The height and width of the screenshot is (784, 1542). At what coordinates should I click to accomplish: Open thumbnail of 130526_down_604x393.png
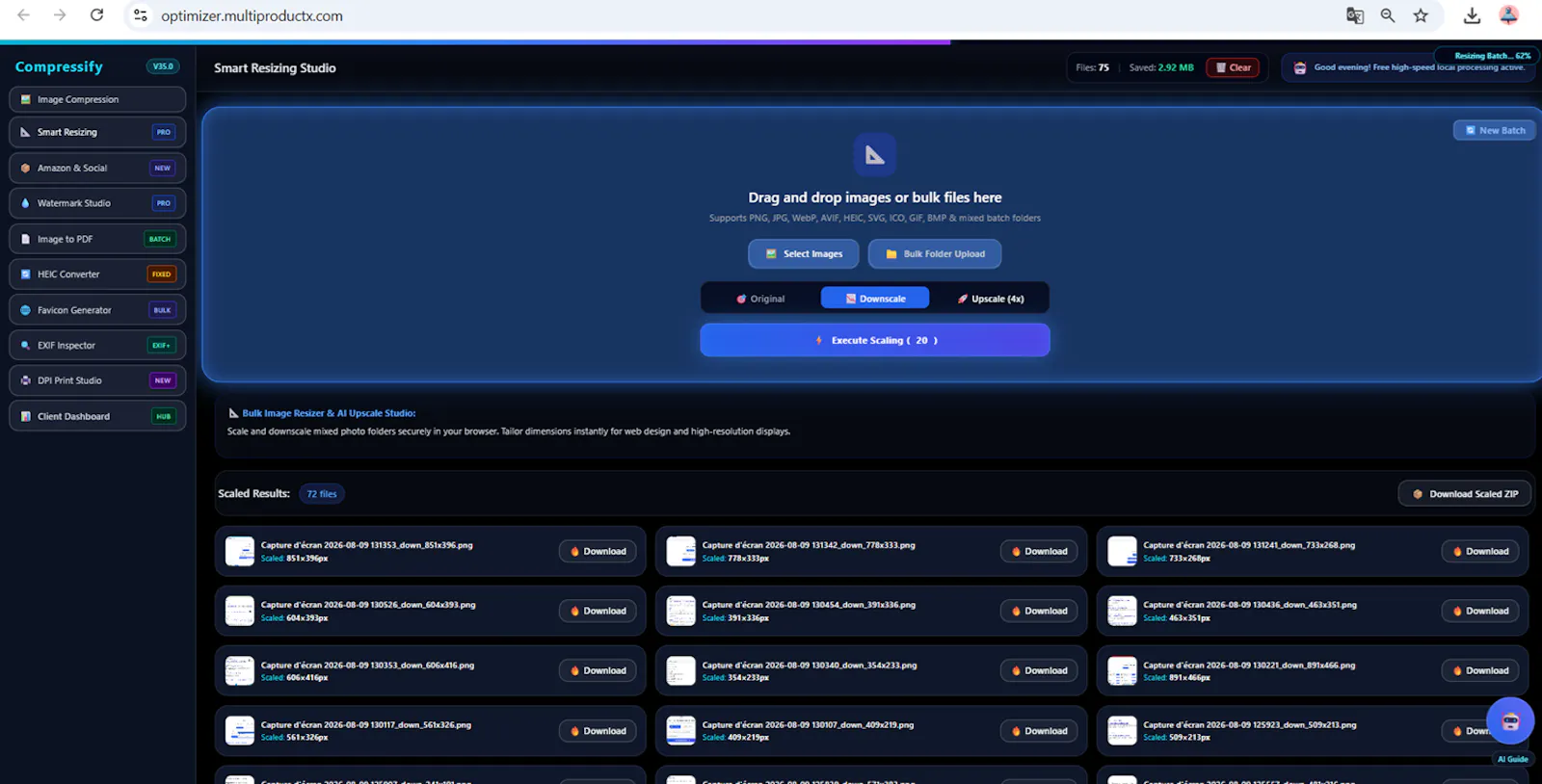pyautogui.click(x=240, y=611)
